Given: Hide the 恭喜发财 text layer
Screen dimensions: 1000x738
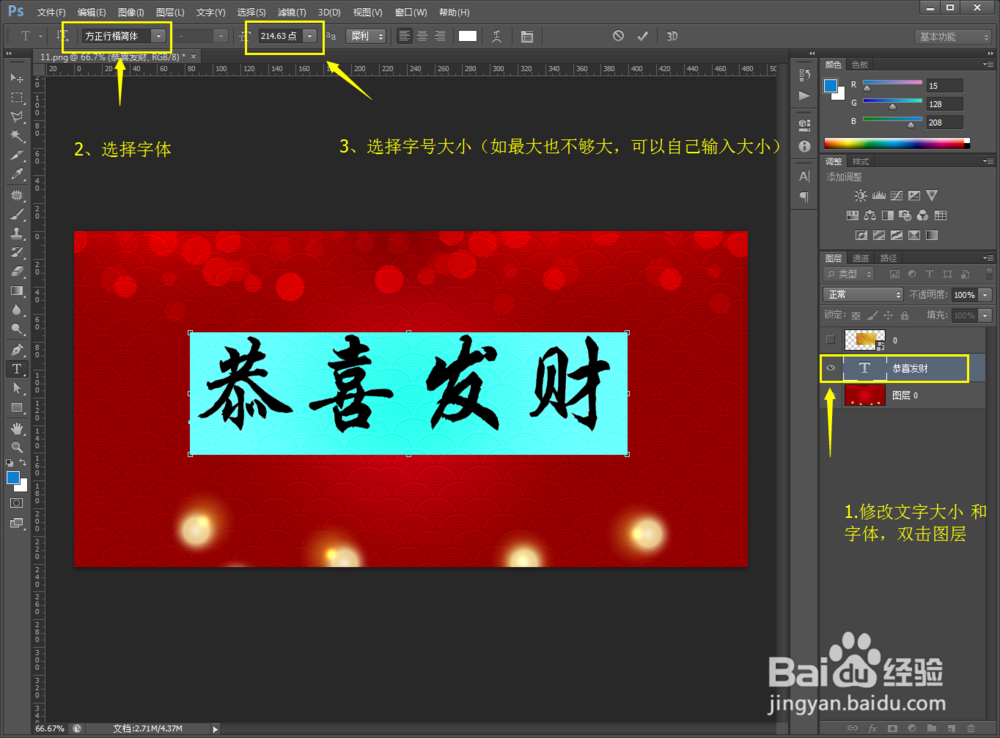Looking at the screenshot, I should tap(830, 368).
